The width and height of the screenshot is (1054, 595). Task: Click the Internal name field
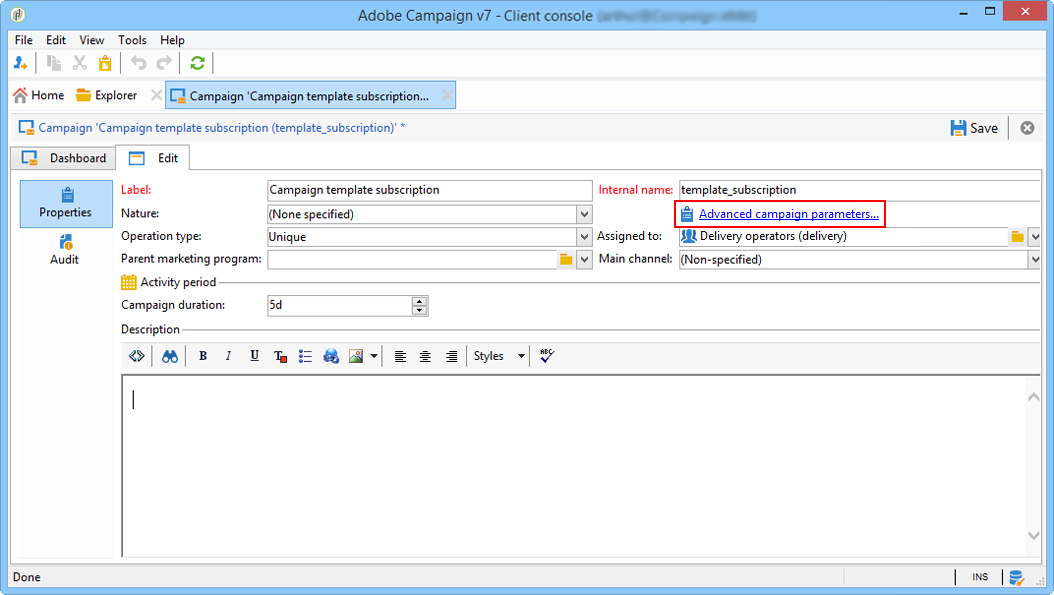pos(860,190)
